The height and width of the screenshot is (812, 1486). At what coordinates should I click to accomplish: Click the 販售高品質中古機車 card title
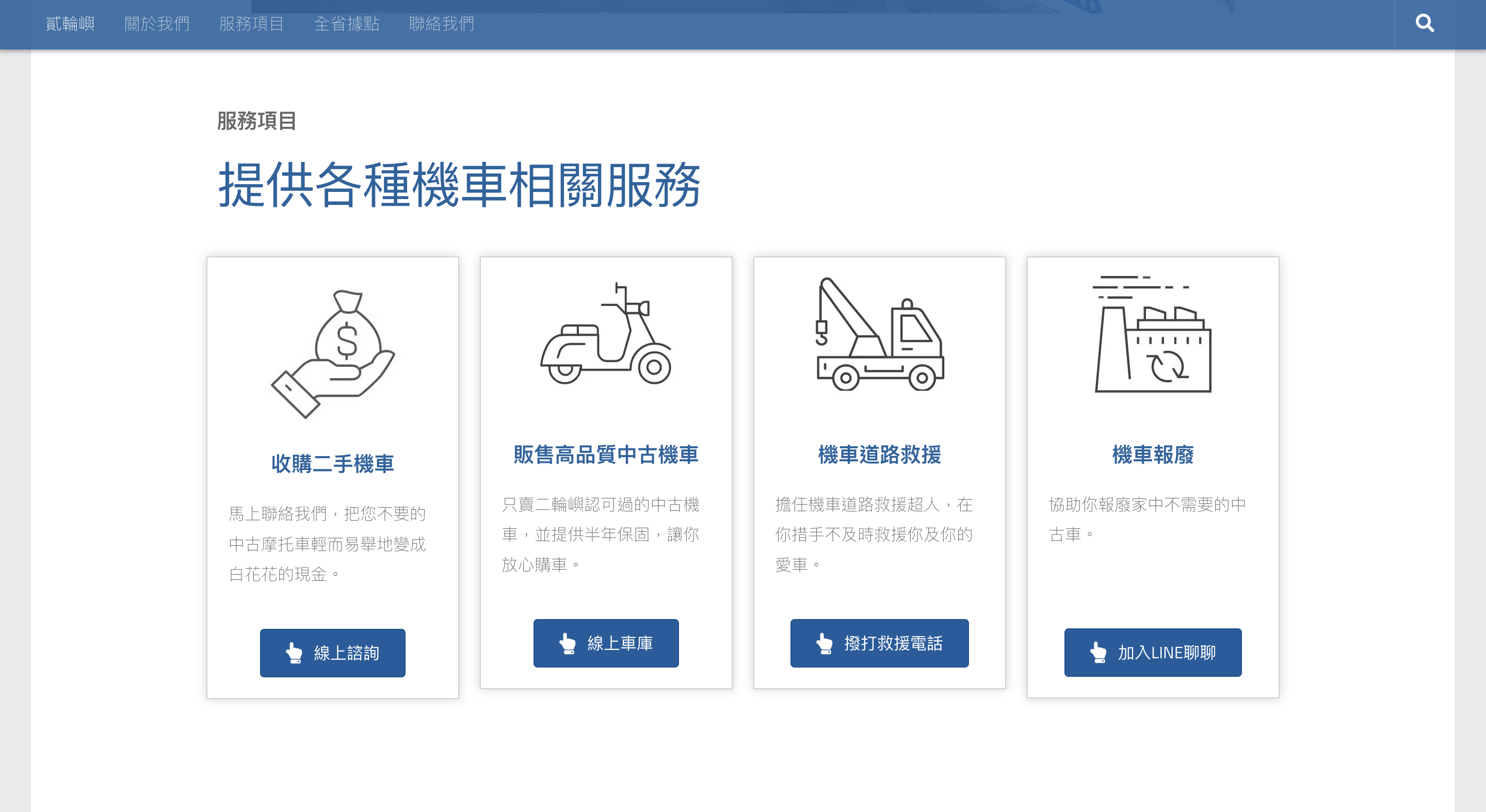606,454
